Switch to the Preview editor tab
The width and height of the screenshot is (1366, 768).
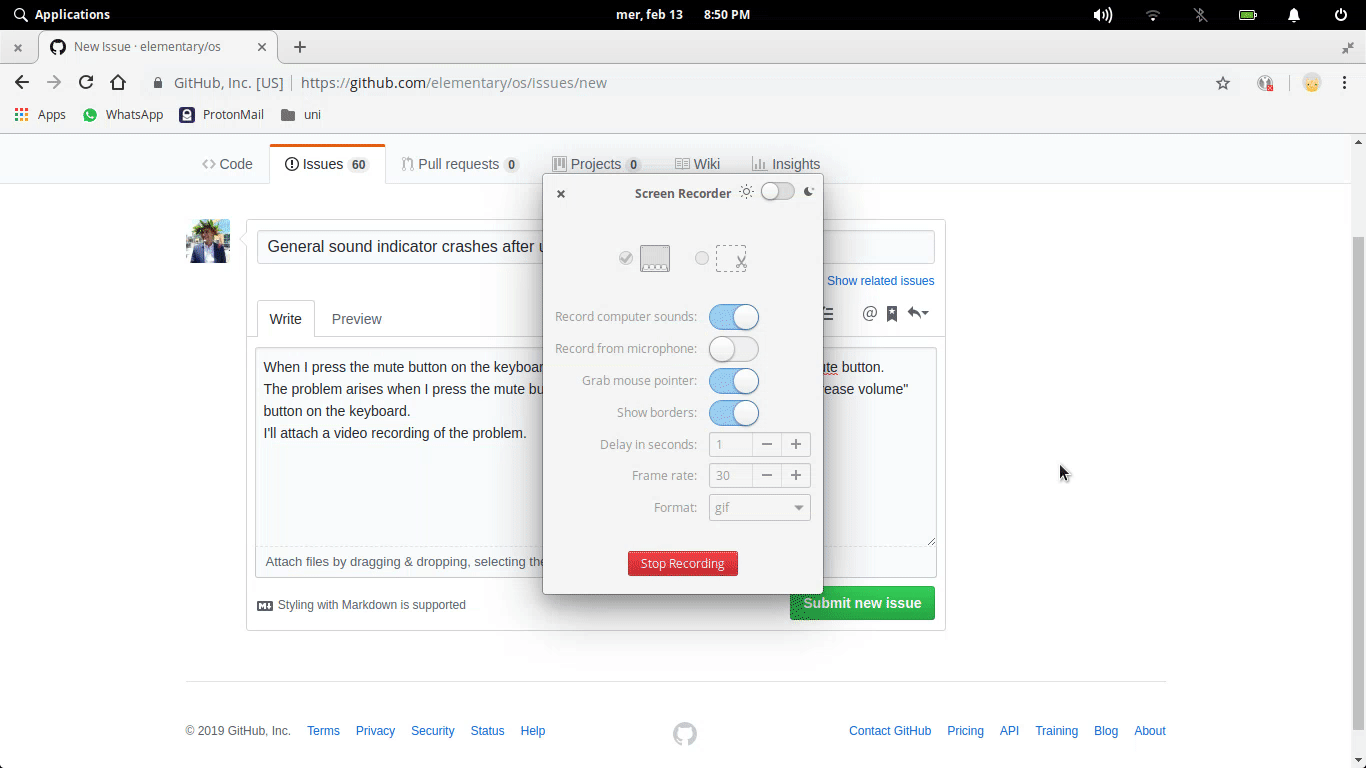pyautogui.click(x=357, y=319)
